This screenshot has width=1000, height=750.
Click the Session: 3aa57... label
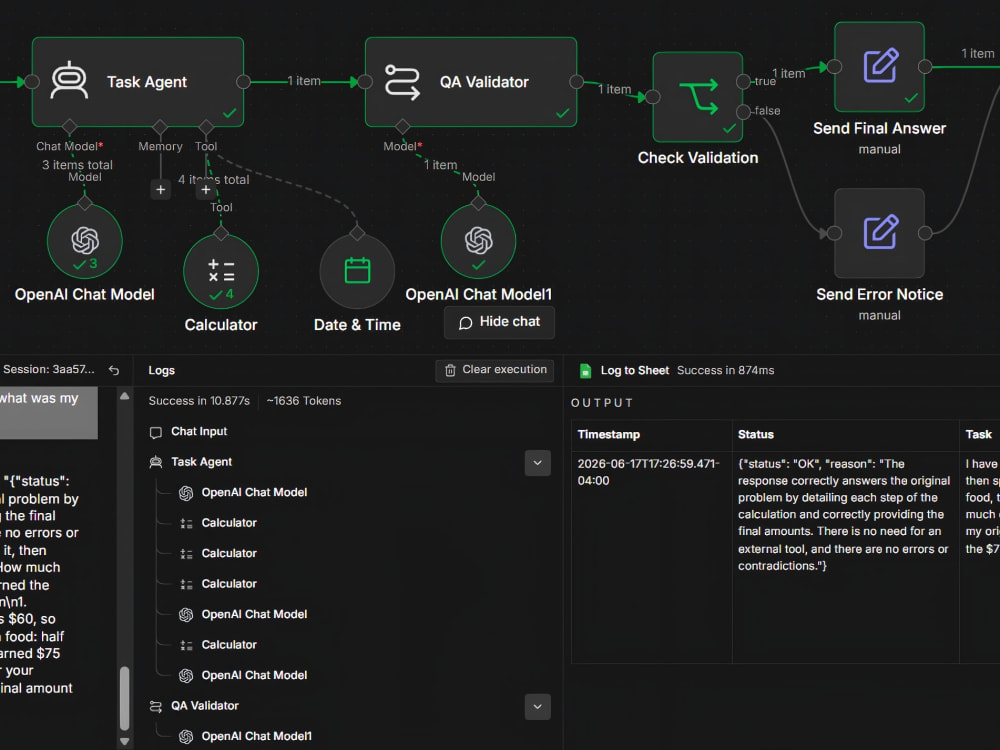(x=48, y=369)
